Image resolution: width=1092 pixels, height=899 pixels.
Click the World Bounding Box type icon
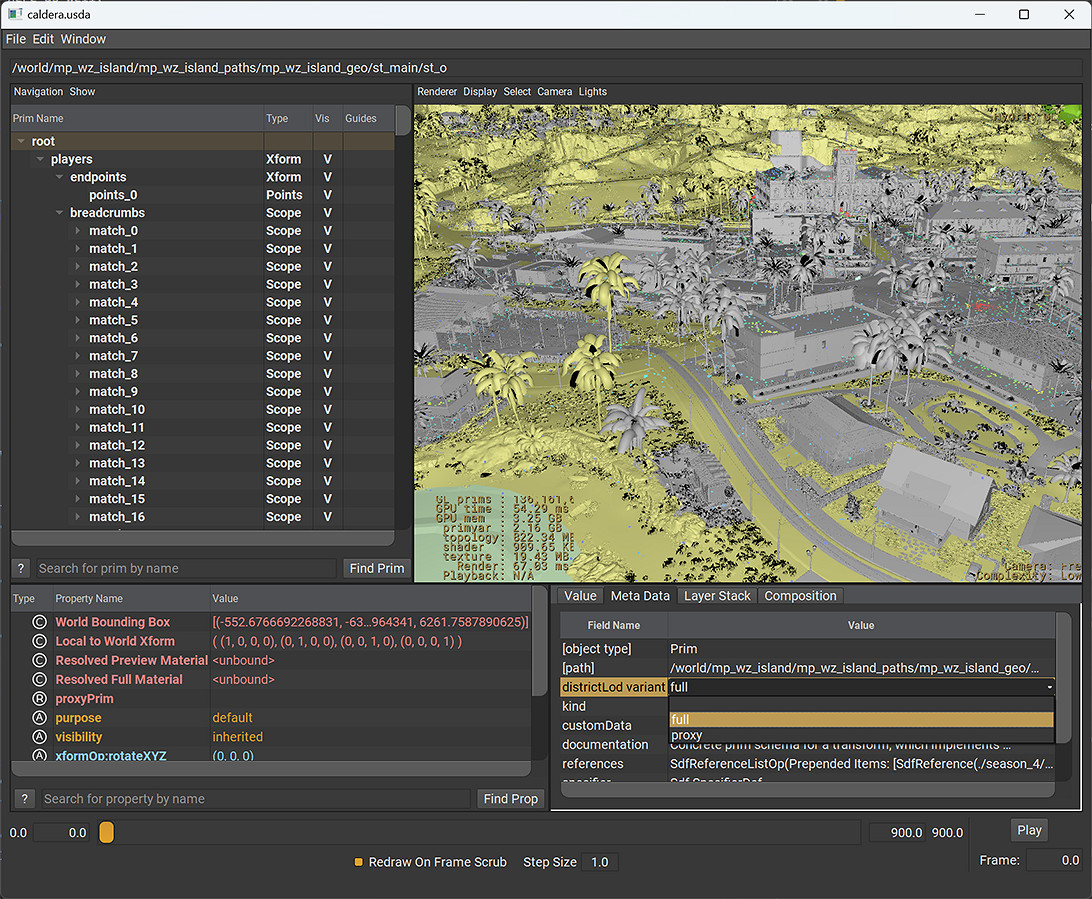point(39,622)
